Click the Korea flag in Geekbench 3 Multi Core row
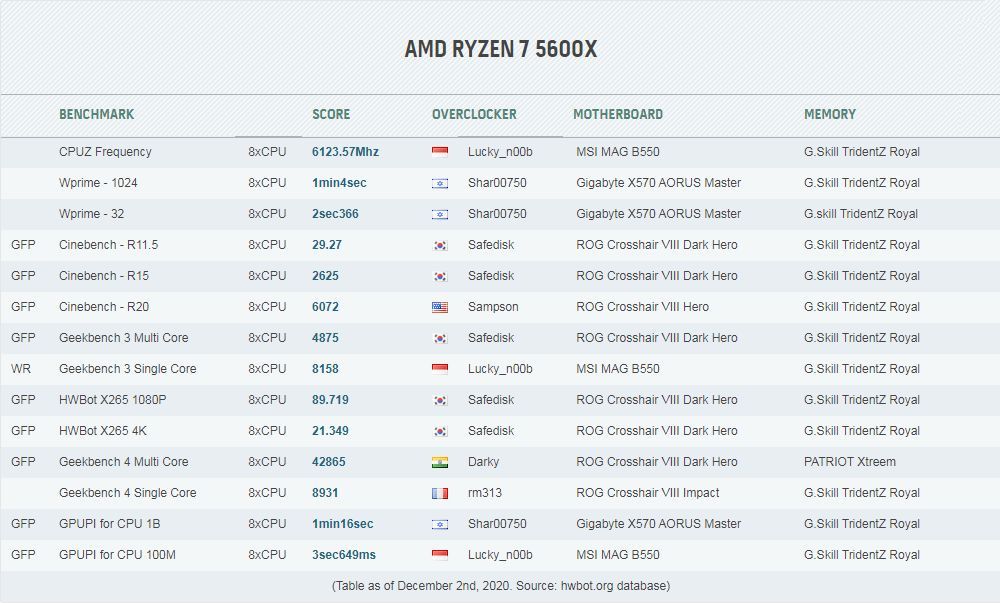The width and height of the screenshot is (1000, 603). 440,338
